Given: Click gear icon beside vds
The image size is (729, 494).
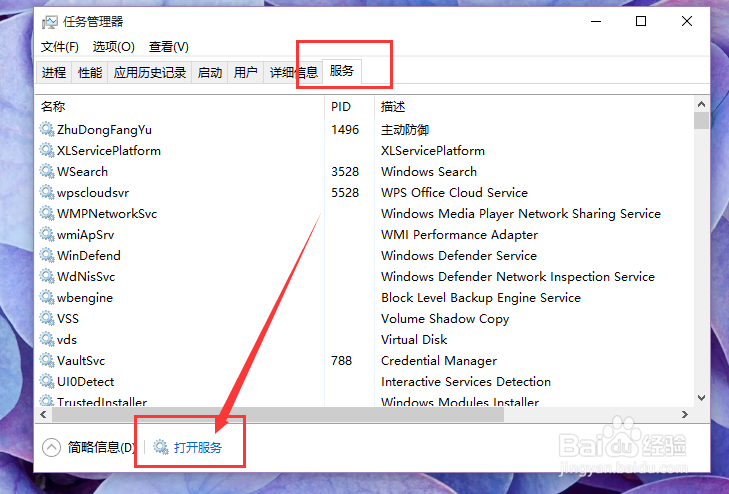Looking at the screenshot, I should [46, 339].
